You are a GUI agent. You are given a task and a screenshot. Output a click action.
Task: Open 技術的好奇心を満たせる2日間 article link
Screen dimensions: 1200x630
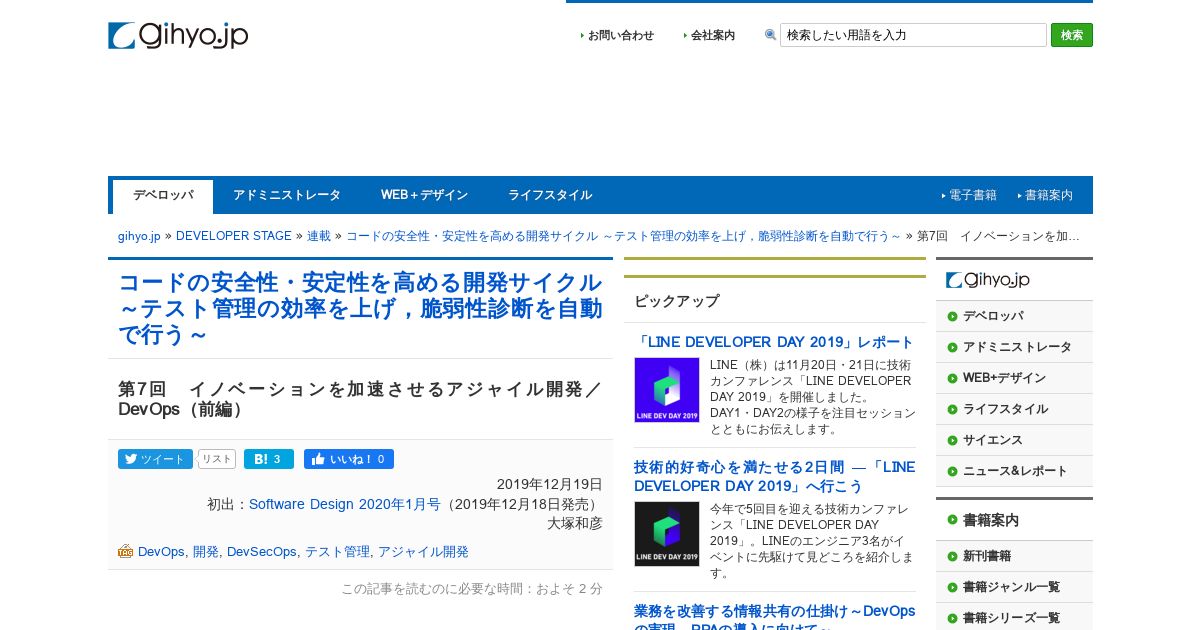tap(774, 476)
